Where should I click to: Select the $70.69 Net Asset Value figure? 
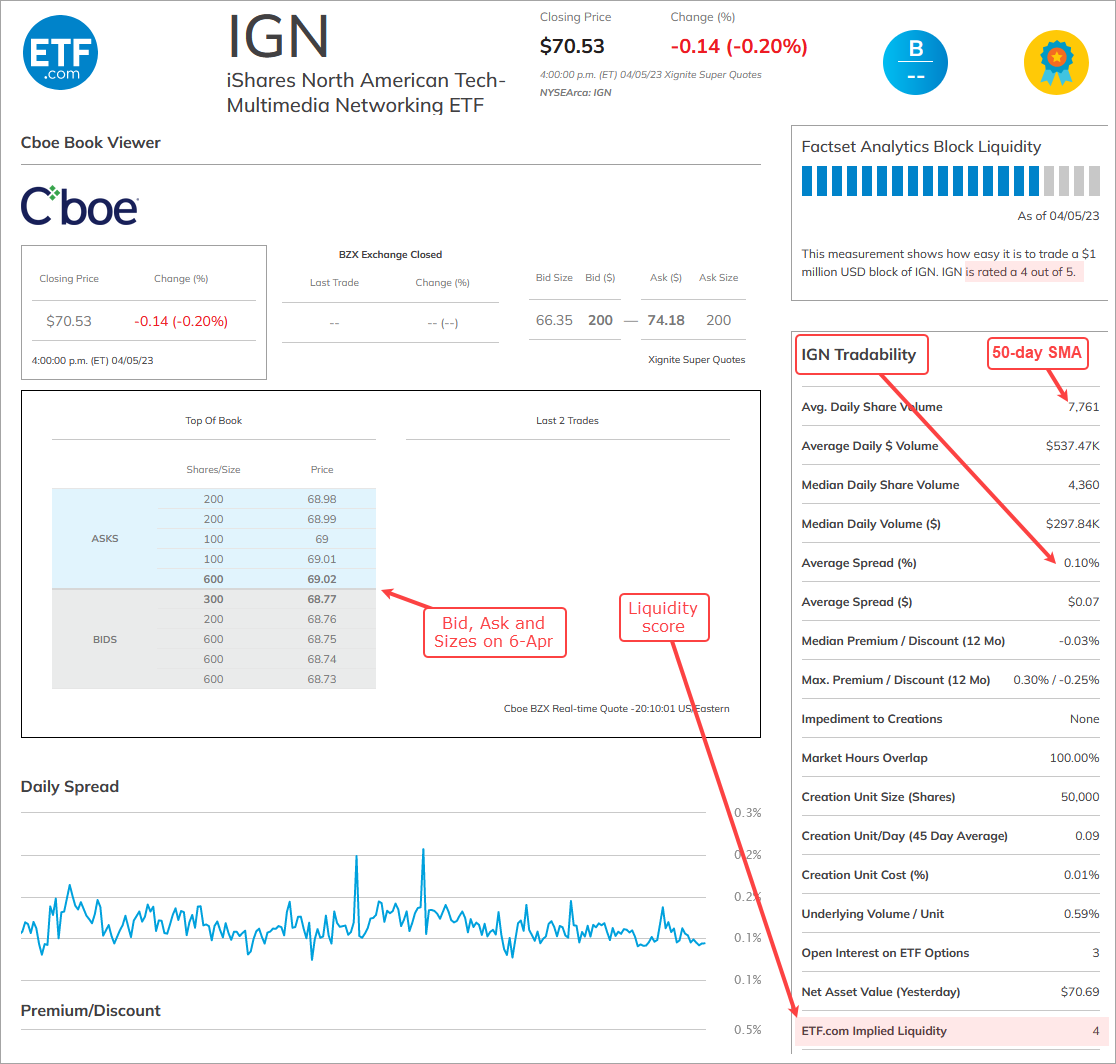(1080, 992)
